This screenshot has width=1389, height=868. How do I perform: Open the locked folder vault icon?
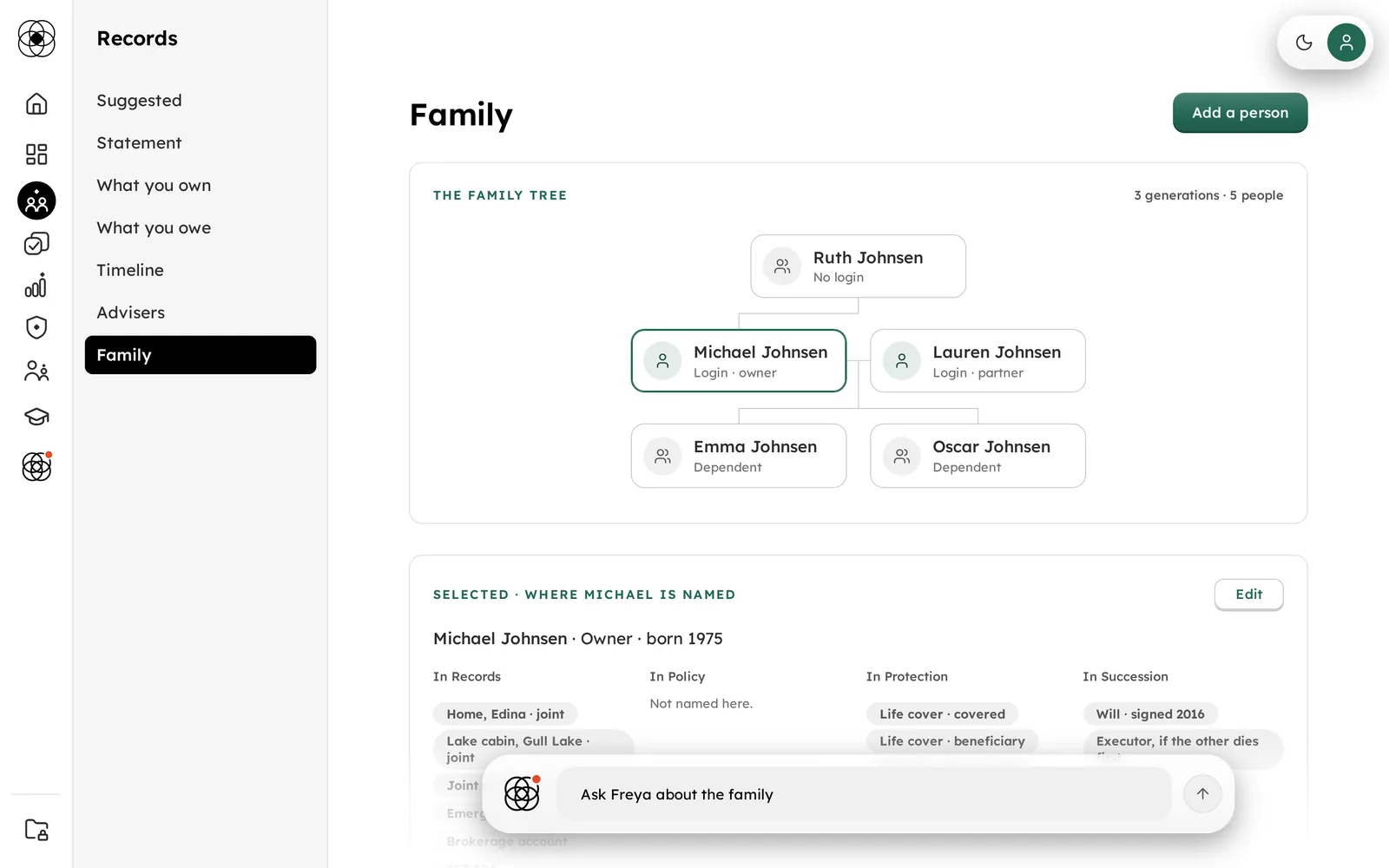pyautogui.click(x=36, y=830)
